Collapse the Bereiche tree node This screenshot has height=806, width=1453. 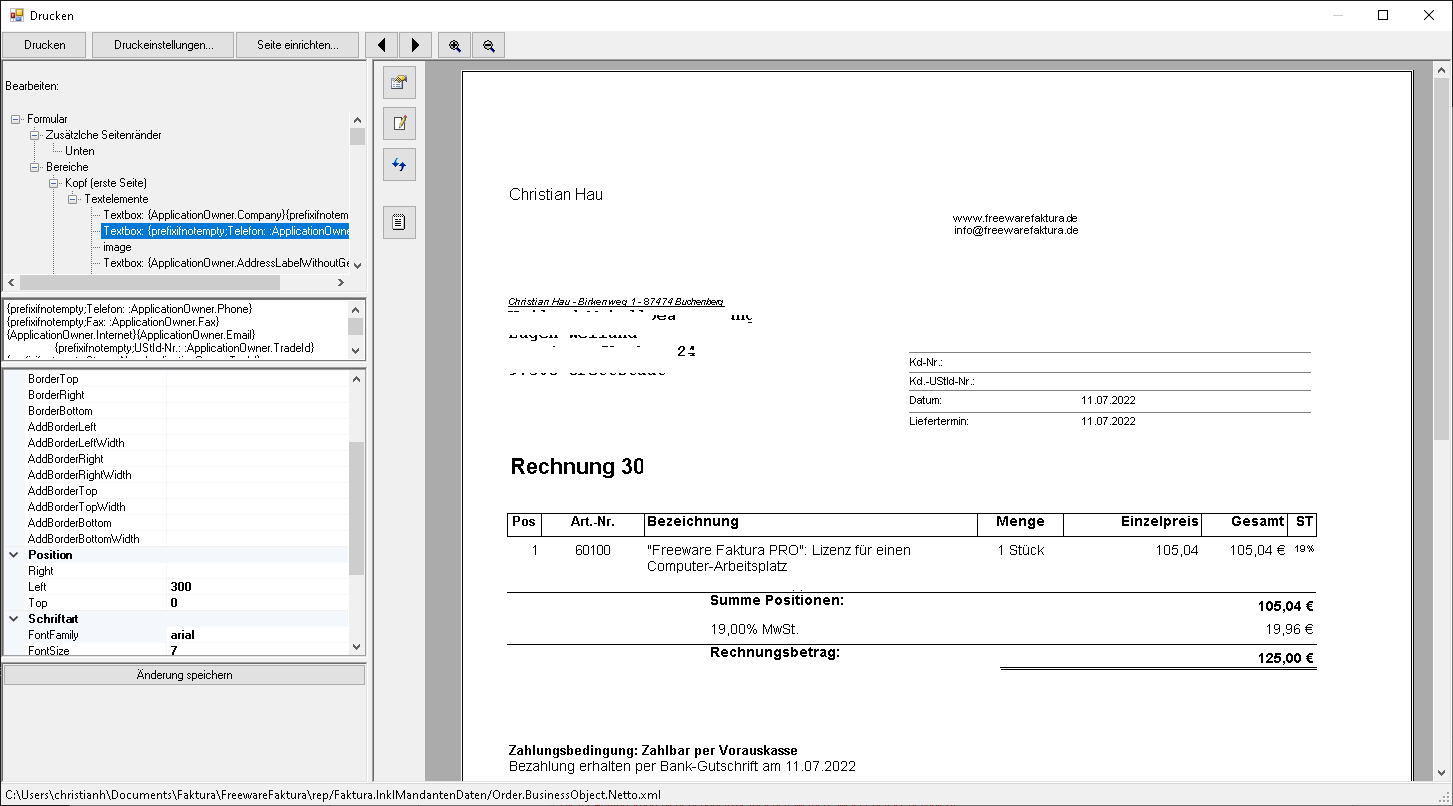point(35,167)
